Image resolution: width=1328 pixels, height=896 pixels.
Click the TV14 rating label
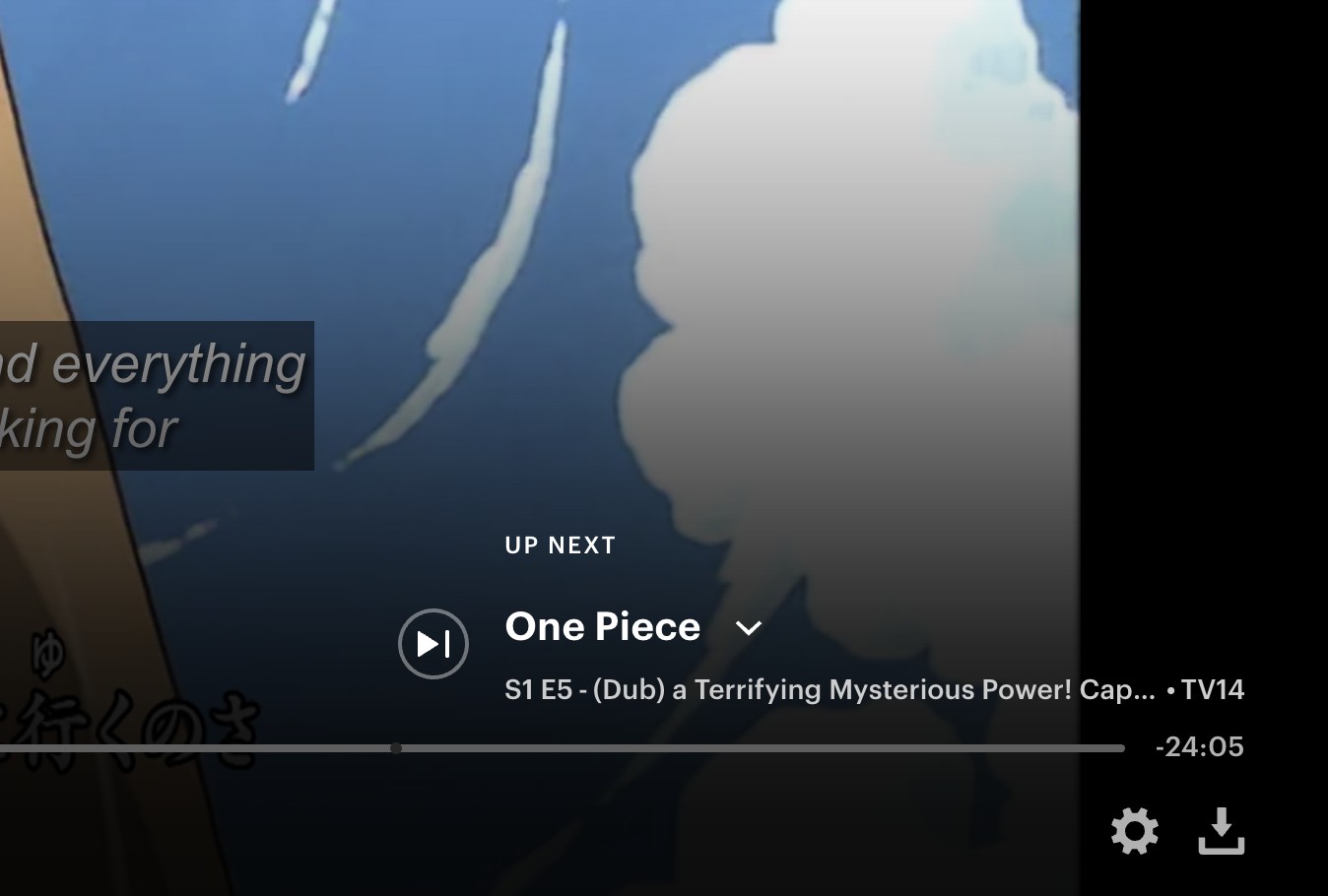click(1213, 689)
